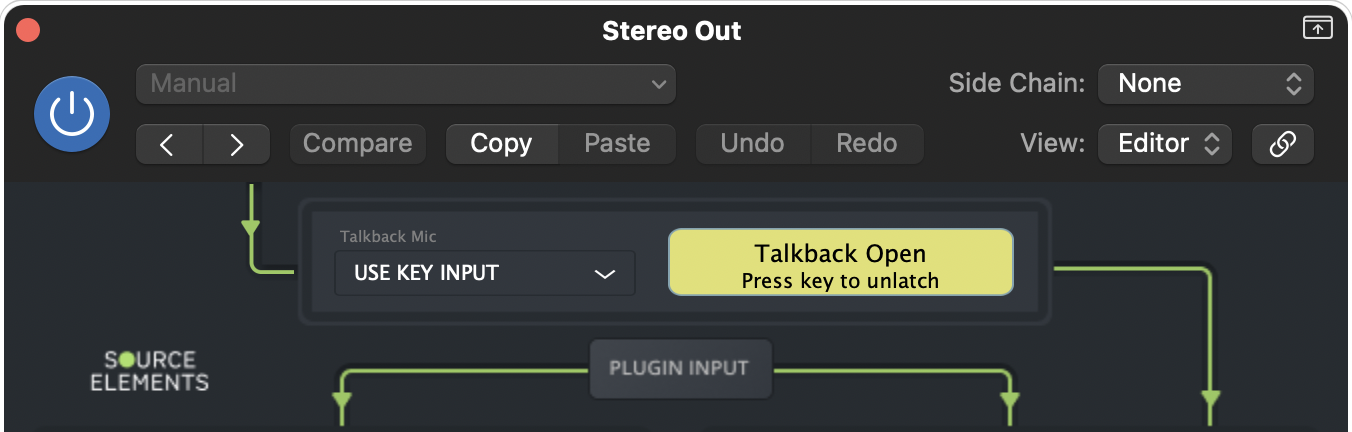The width and height of the screenshot is (1352, 432).
Task: Toggle the Compare button
Action: 357,144
